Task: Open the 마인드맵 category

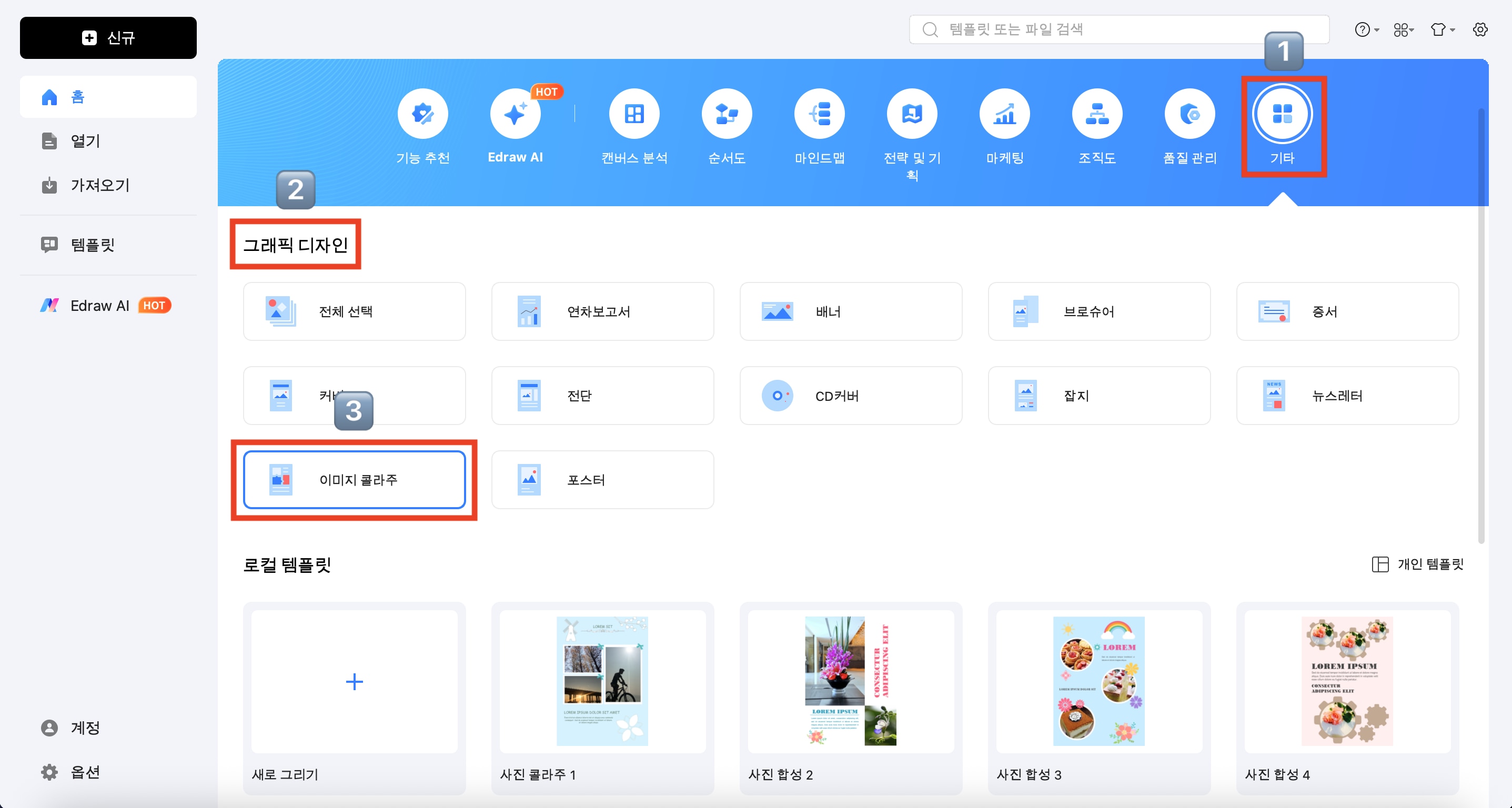Action: (x=819, y=113)
